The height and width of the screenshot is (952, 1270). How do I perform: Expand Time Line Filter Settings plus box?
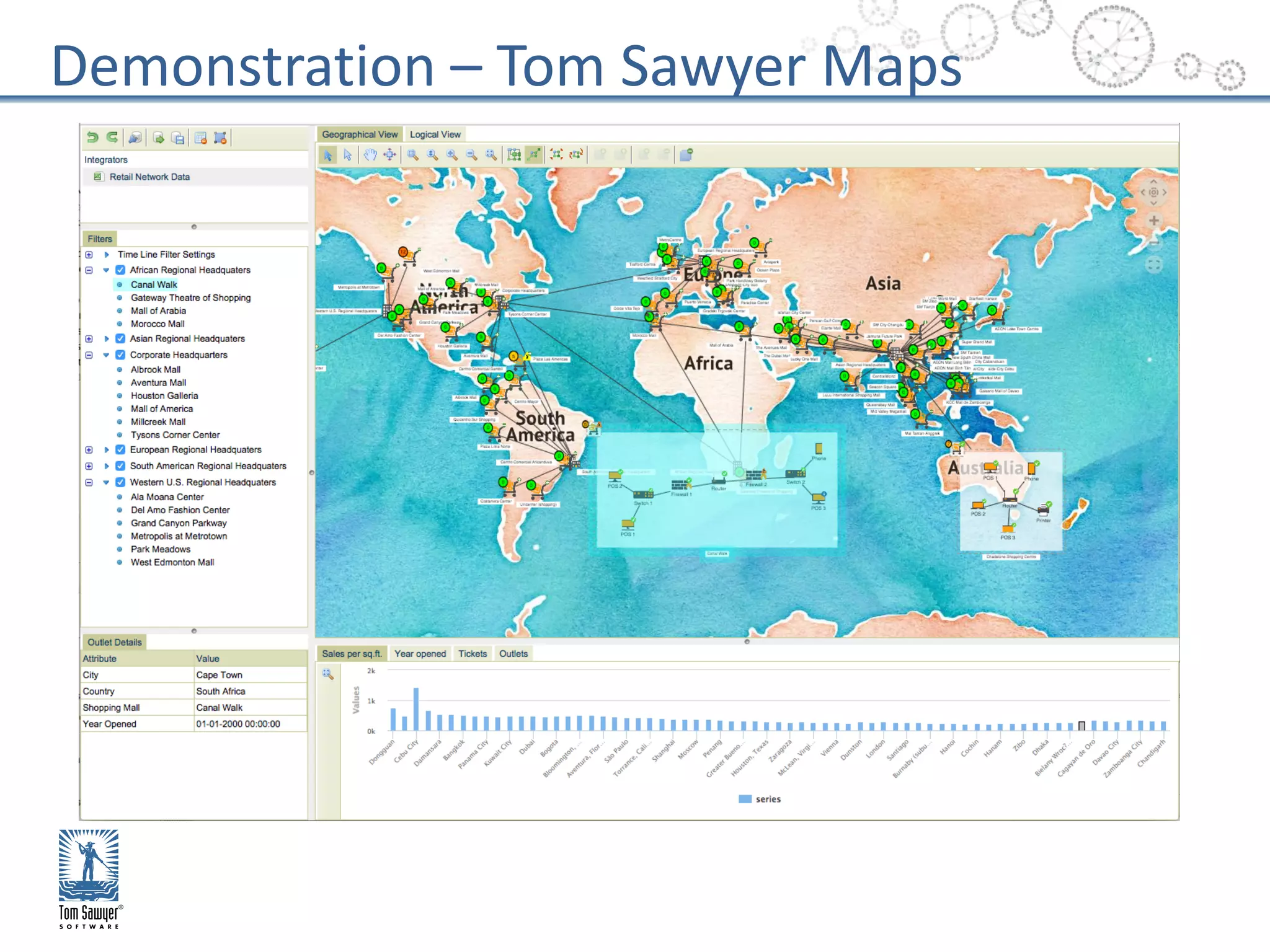[89, 255]
